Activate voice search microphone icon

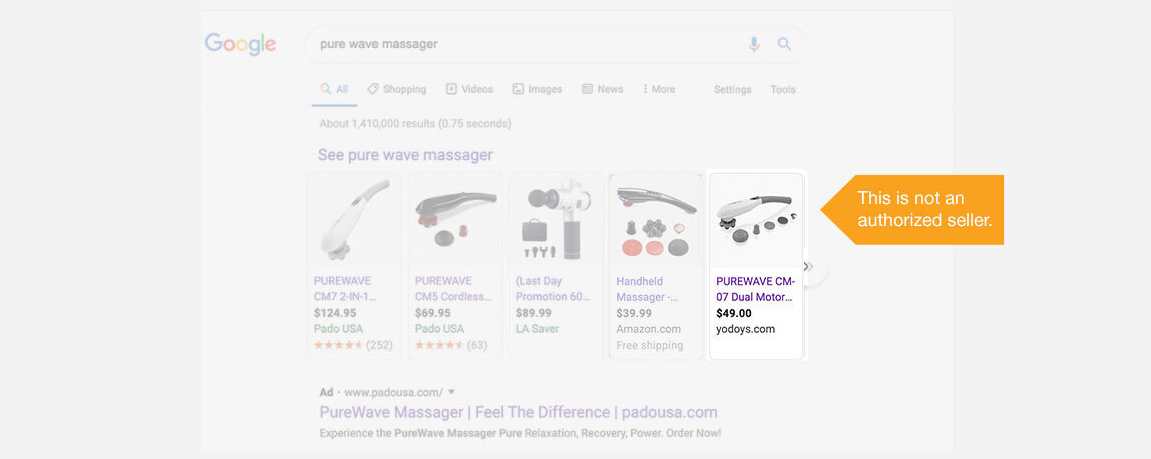coord(754,44)
